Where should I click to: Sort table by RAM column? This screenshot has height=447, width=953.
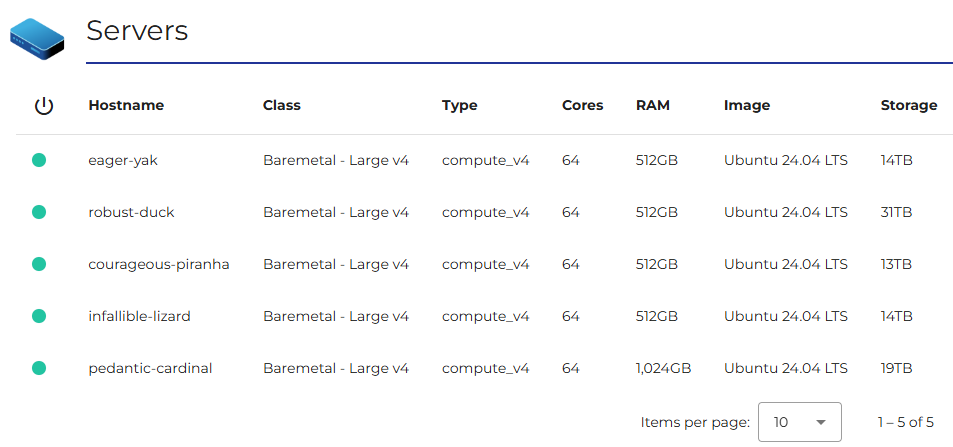(653, 105)
